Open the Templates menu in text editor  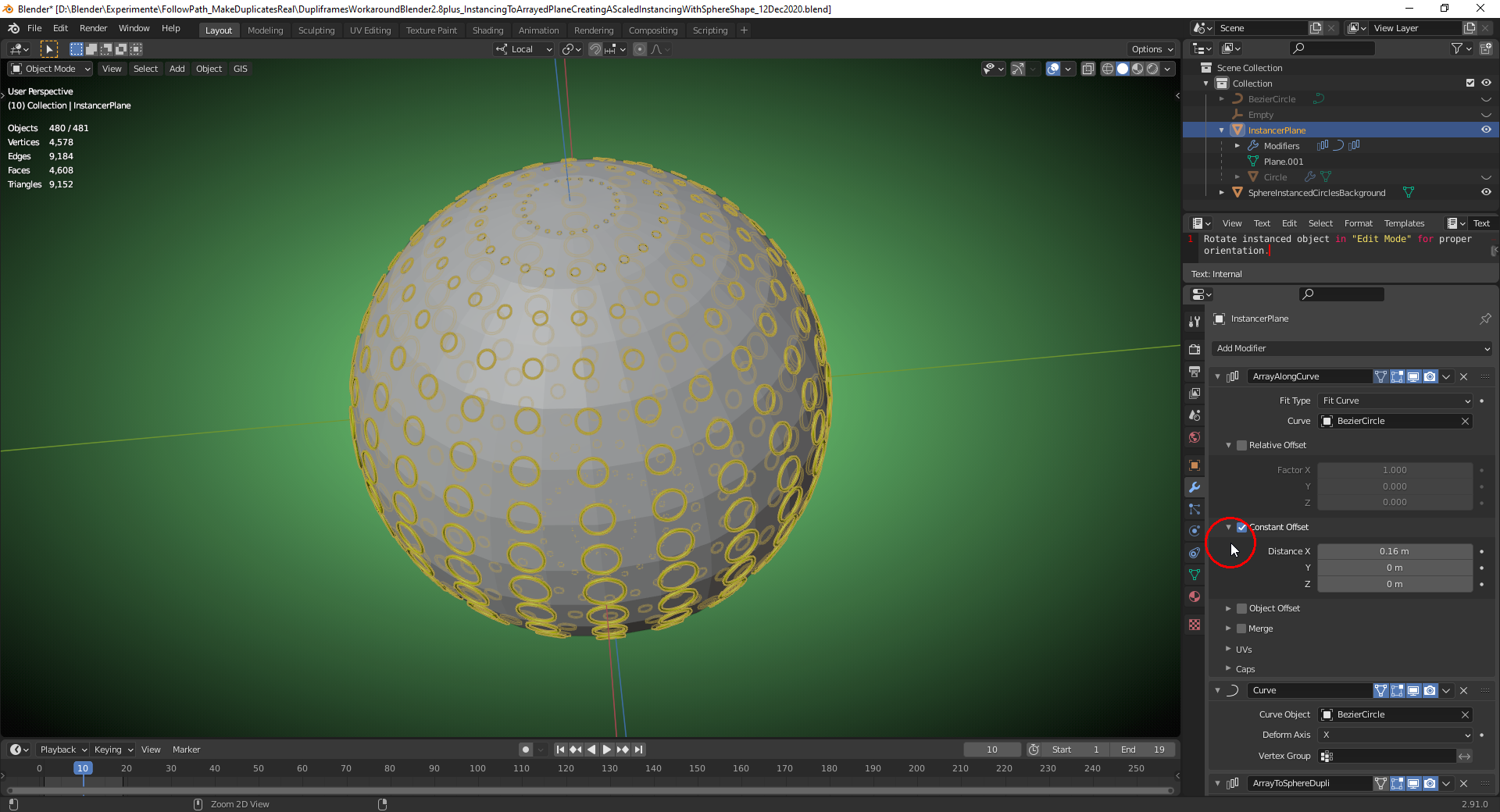click(x=1404, y=223)
